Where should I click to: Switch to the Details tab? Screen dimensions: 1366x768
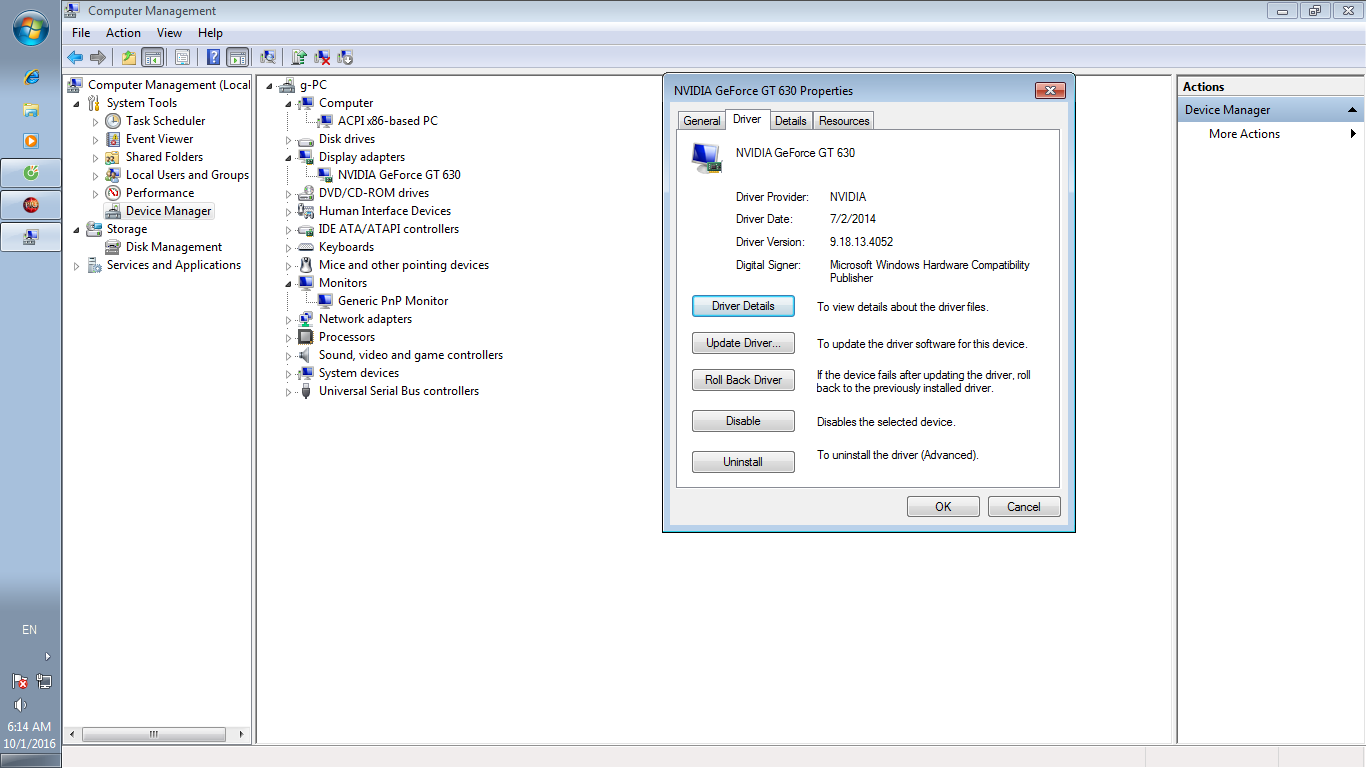[x=790, y=121]
